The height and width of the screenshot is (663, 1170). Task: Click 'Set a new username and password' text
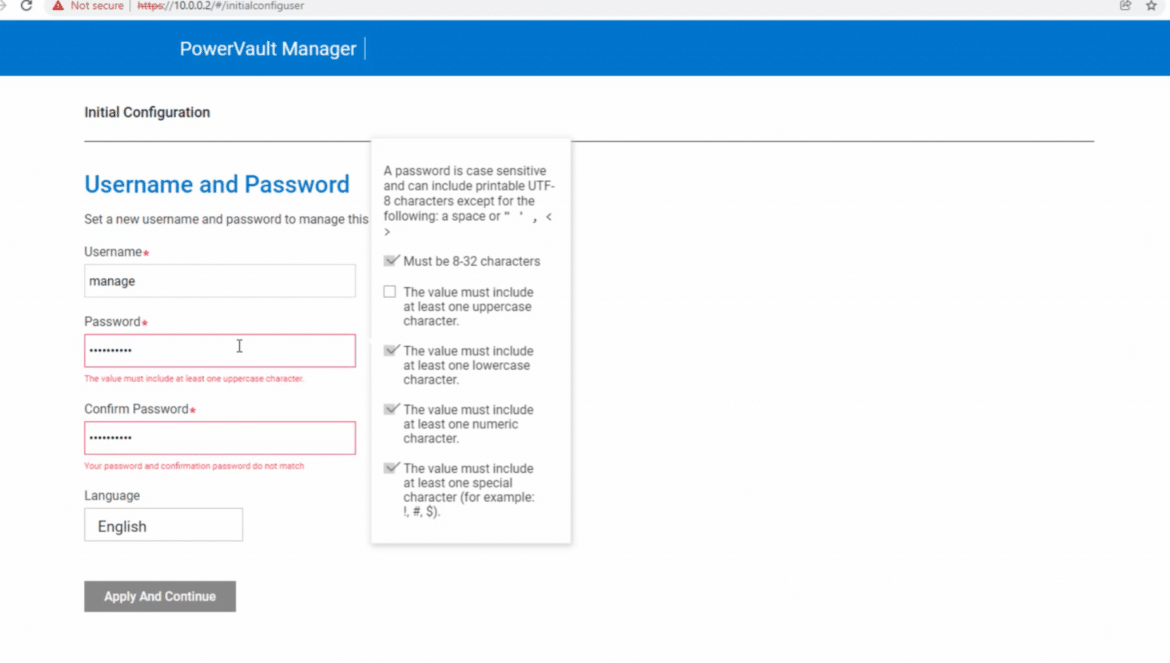tap(226, 219)
